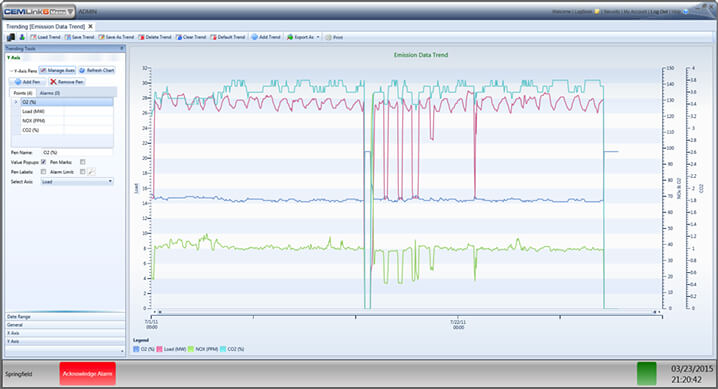Disable the Value Popups checkbox
This screenshot has width=718, height=389.
coord(44,162)
